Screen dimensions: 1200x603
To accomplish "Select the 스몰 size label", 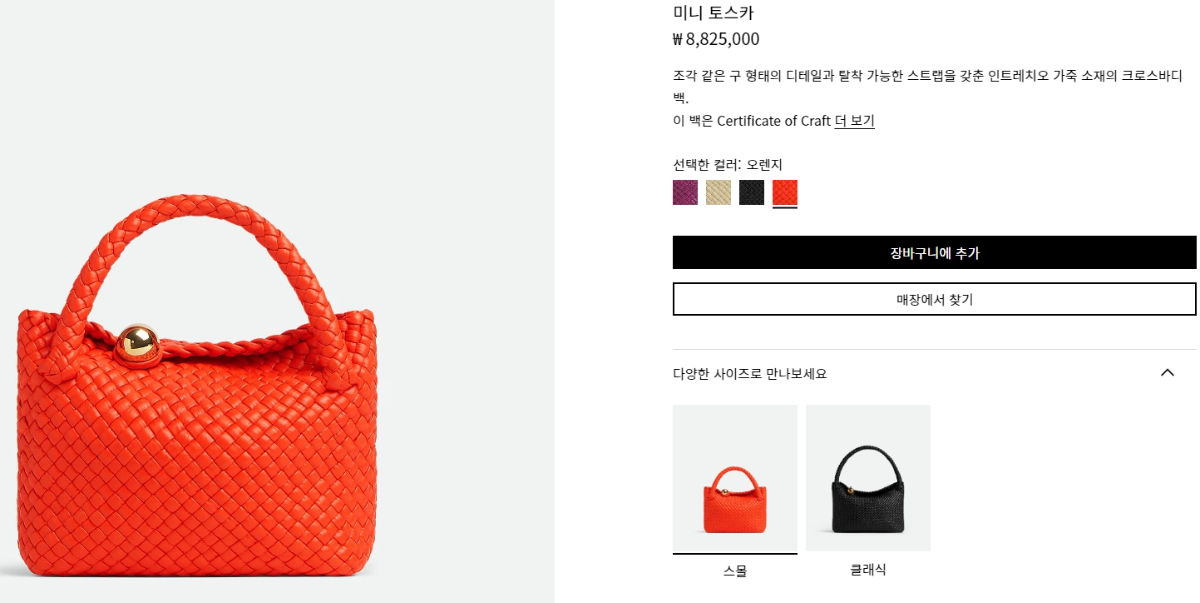I will pos(735,571).
